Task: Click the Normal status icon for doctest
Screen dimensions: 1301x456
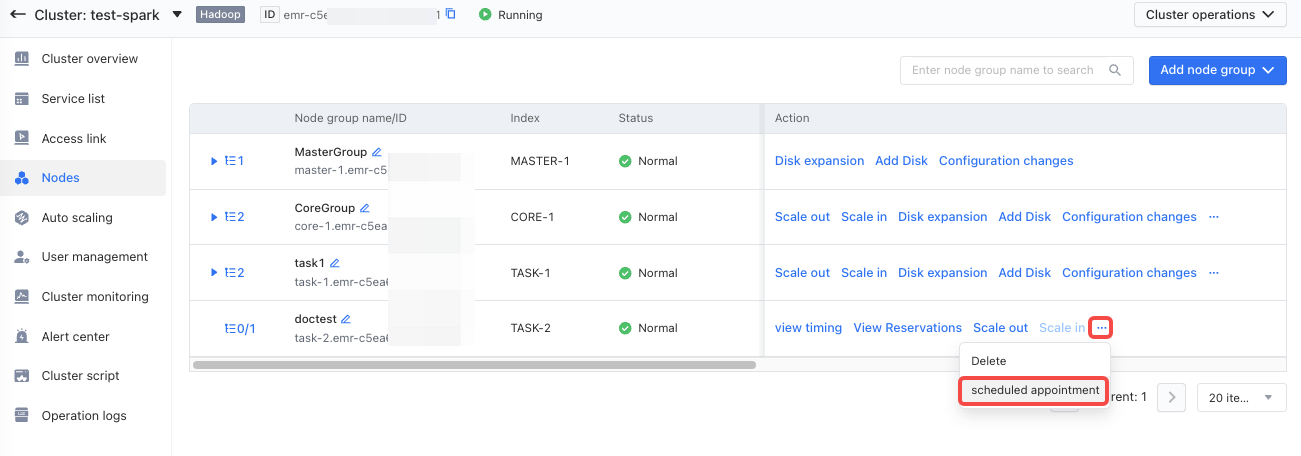Action: click(625, 328)
